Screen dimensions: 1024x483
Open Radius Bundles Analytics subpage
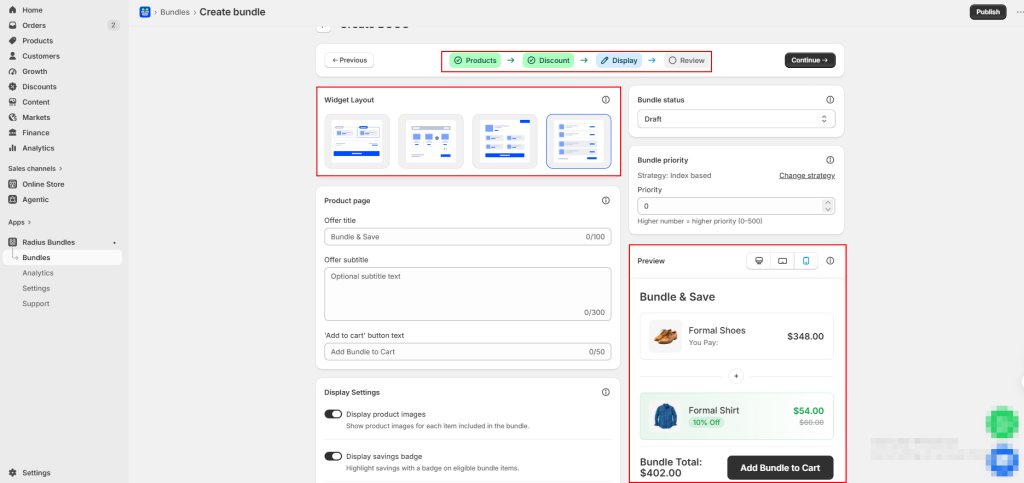[x=38, y=273]
